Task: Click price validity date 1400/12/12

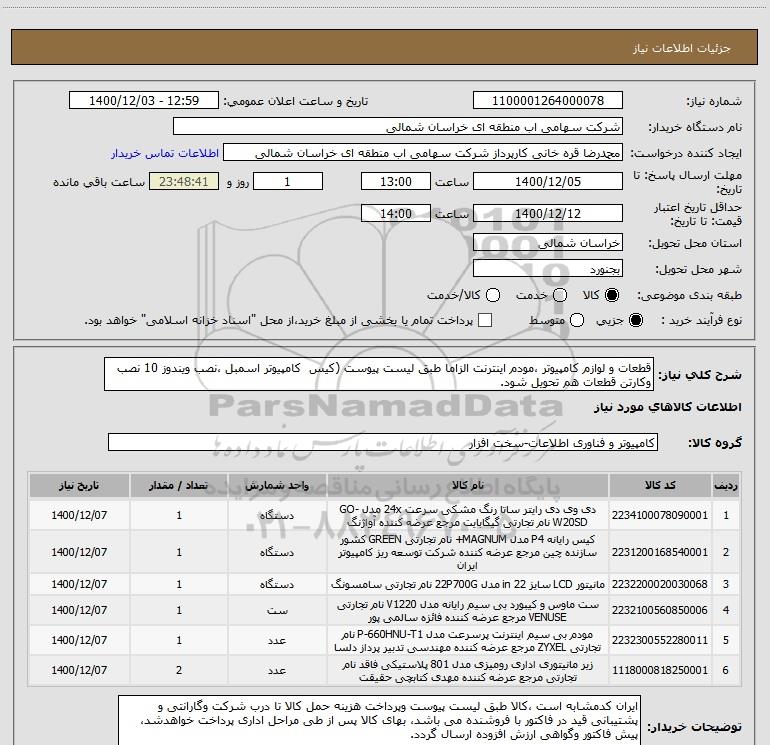Action: pyautogui.click(x=548, y=213)
